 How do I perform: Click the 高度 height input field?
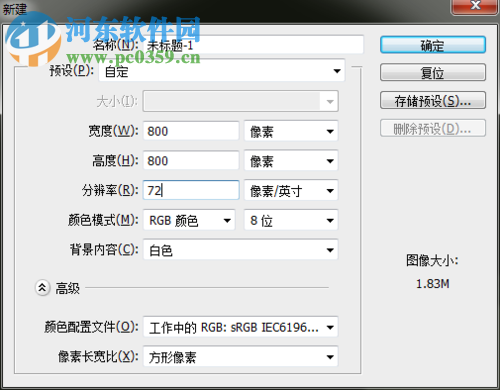pos(191,161)
